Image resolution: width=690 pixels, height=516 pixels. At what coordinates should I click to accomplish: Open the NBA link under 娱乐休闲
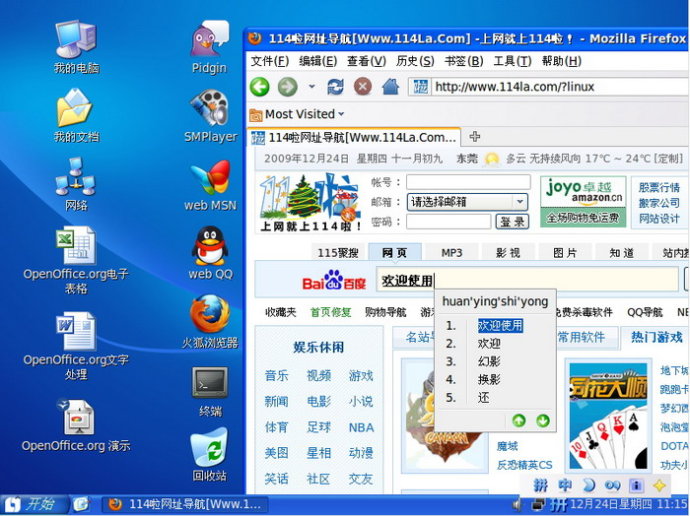pyautogui.click(x=361, y=427)
